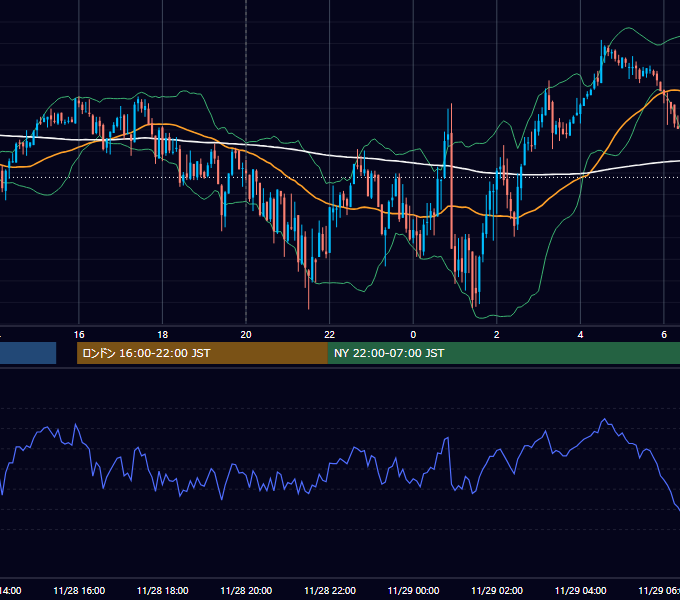The width and height of the screenshot is (680, 600).
Task: Click the NY 22:00-07:00 JST session bar
Action: (503, 353)
